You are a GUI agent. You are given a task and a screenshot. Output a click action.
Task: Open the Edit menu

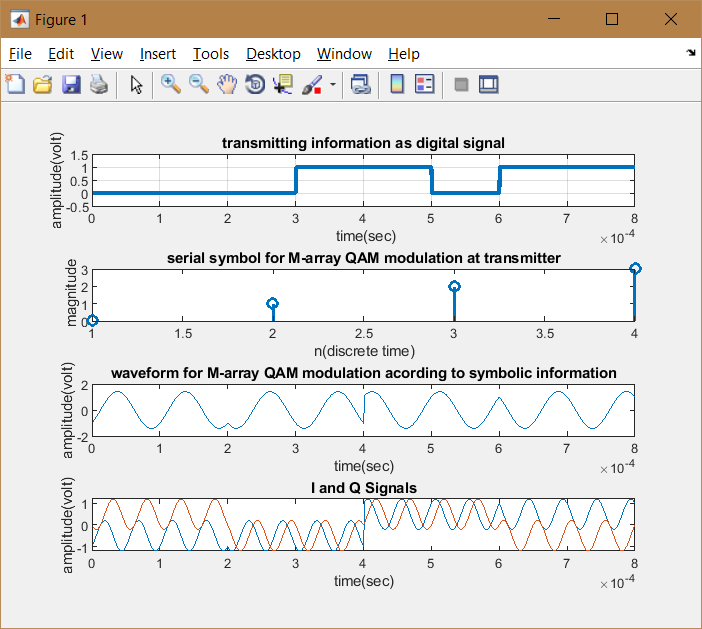point(61,54)
